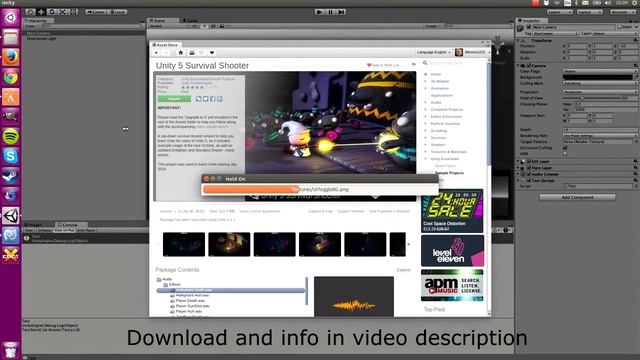
Task: Share the asset on Twitter
Action: click(205, 99)
